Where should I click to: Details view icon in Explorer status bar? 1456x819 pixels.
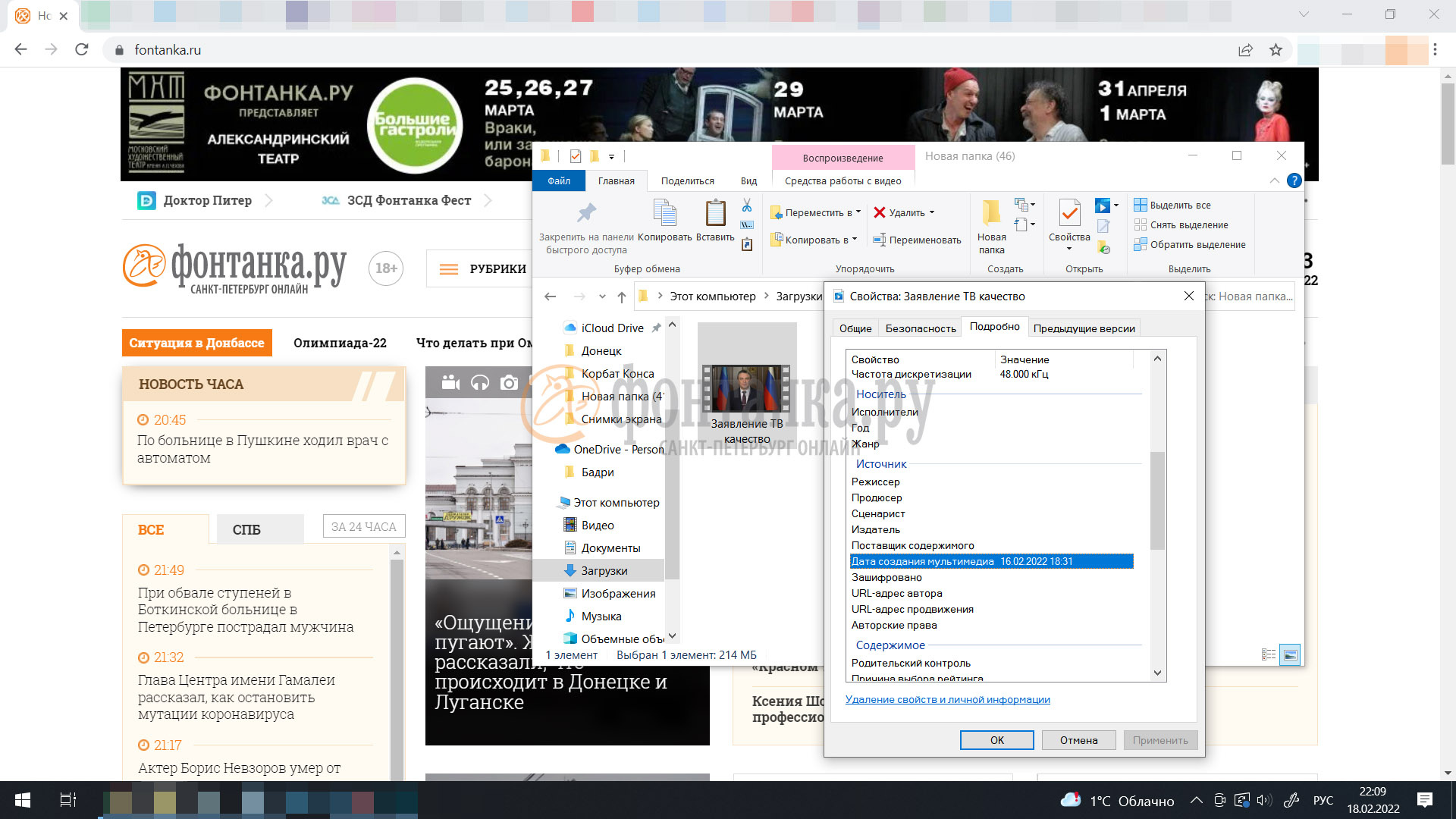1269,654
